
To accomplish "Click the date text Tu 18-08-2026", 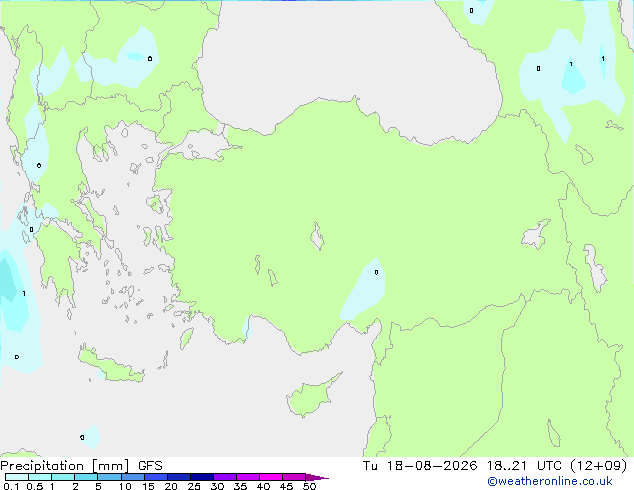I will click(x=420, y=466).
